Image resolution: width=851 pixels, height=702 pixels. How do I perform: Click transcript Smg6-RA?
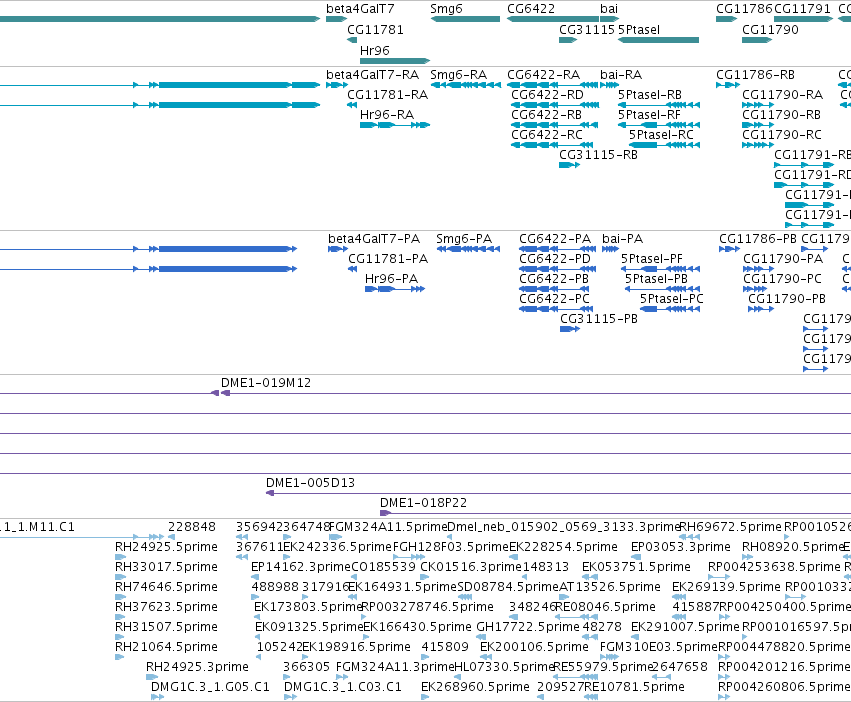click(x=466, y=85)
